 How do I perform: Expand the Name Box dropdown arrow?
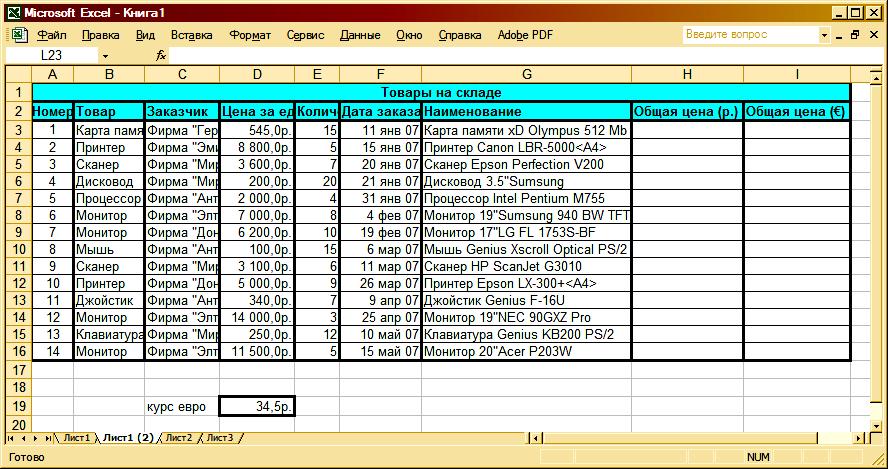click(105, 56)
